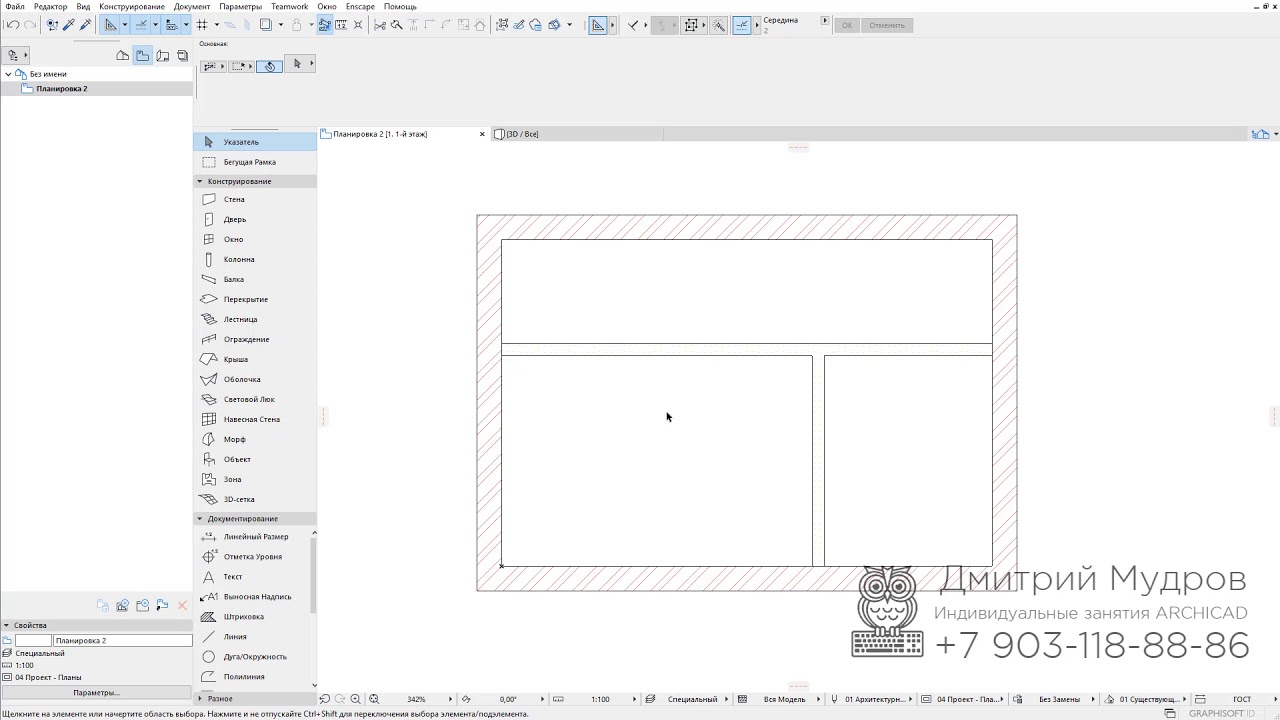This screenshot has height=720, width=1280.
Task: Select the Stena wall tool
Action: point(255,199)
